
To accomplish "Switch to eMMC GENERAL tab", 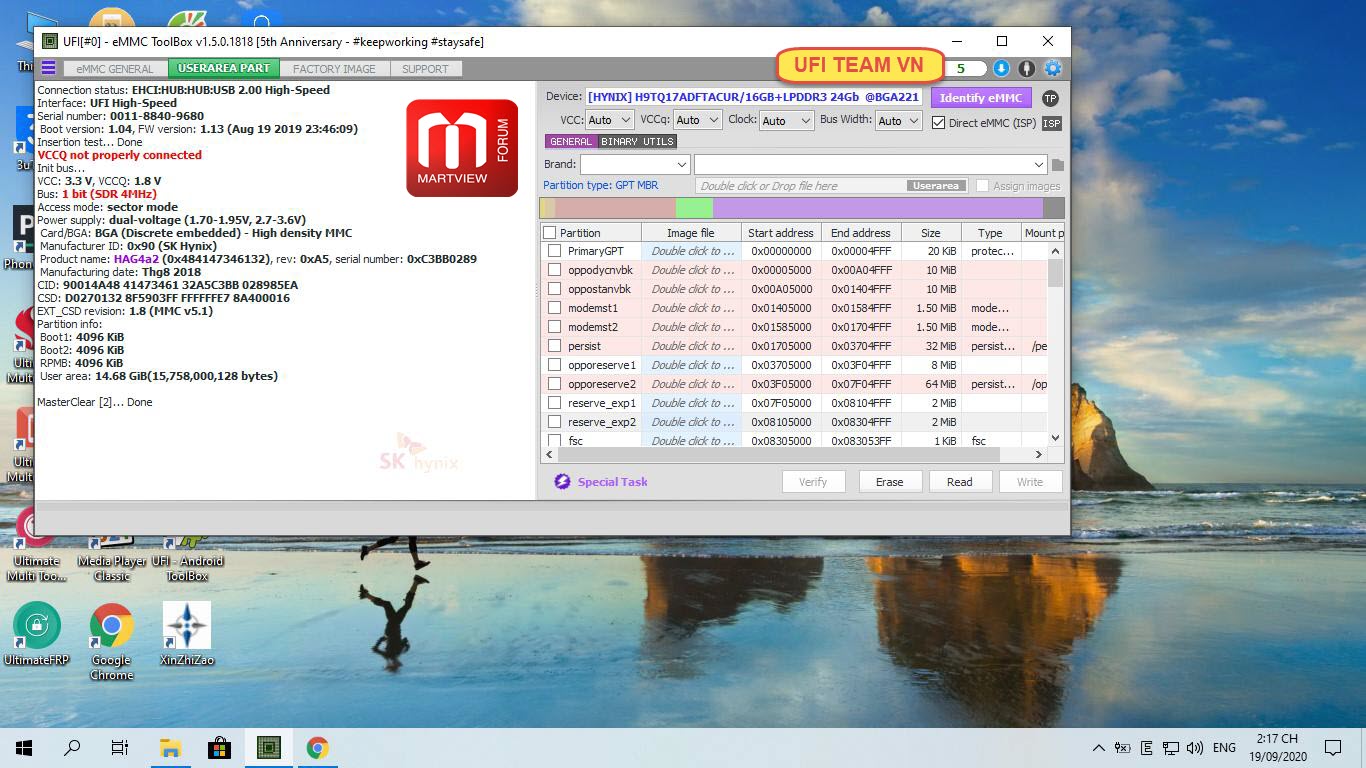I will 115,69.
